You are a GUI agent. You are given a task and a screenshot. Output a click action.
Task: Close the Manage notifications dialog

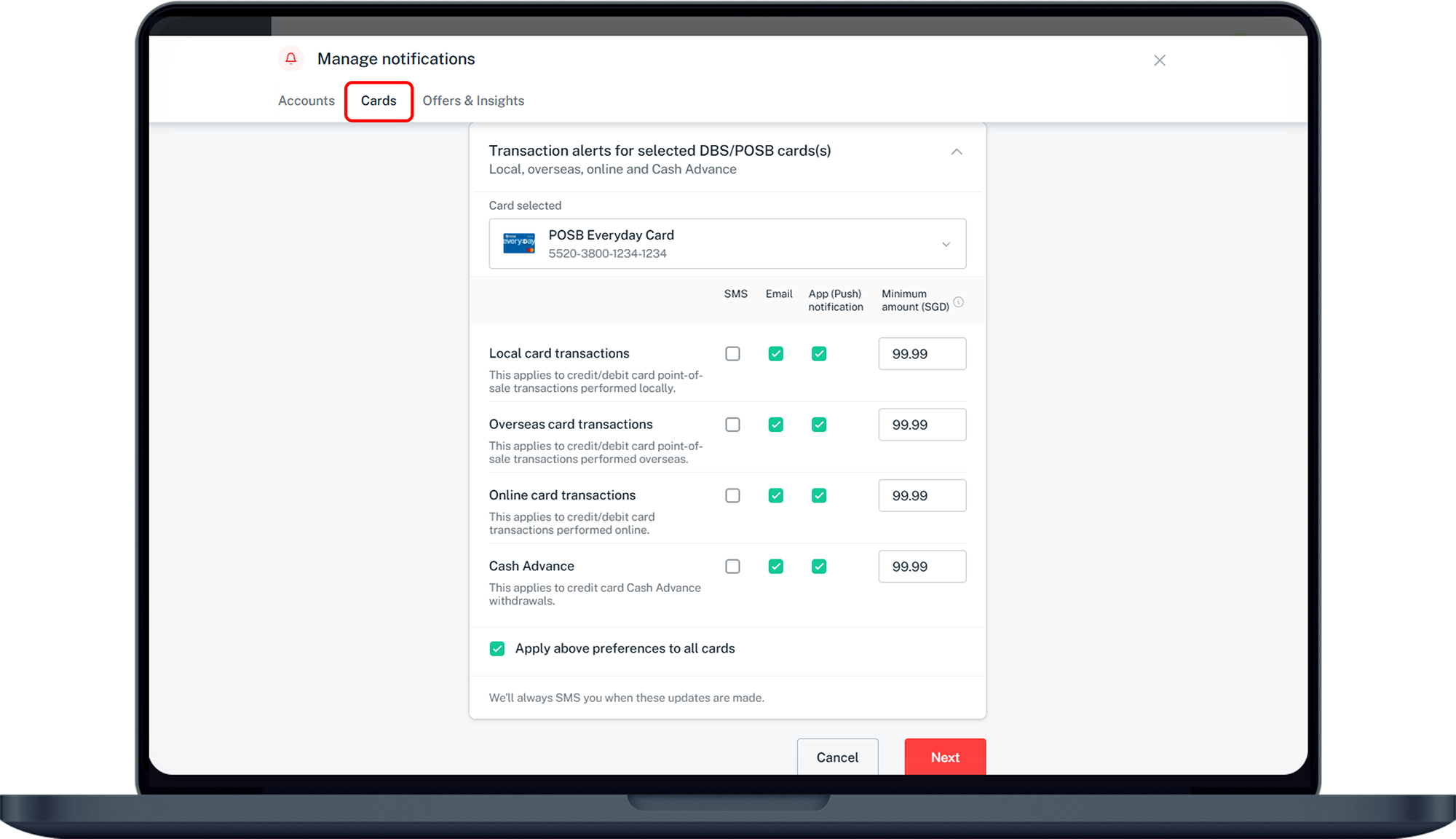pyautogui.click(x=1160, y=60)
